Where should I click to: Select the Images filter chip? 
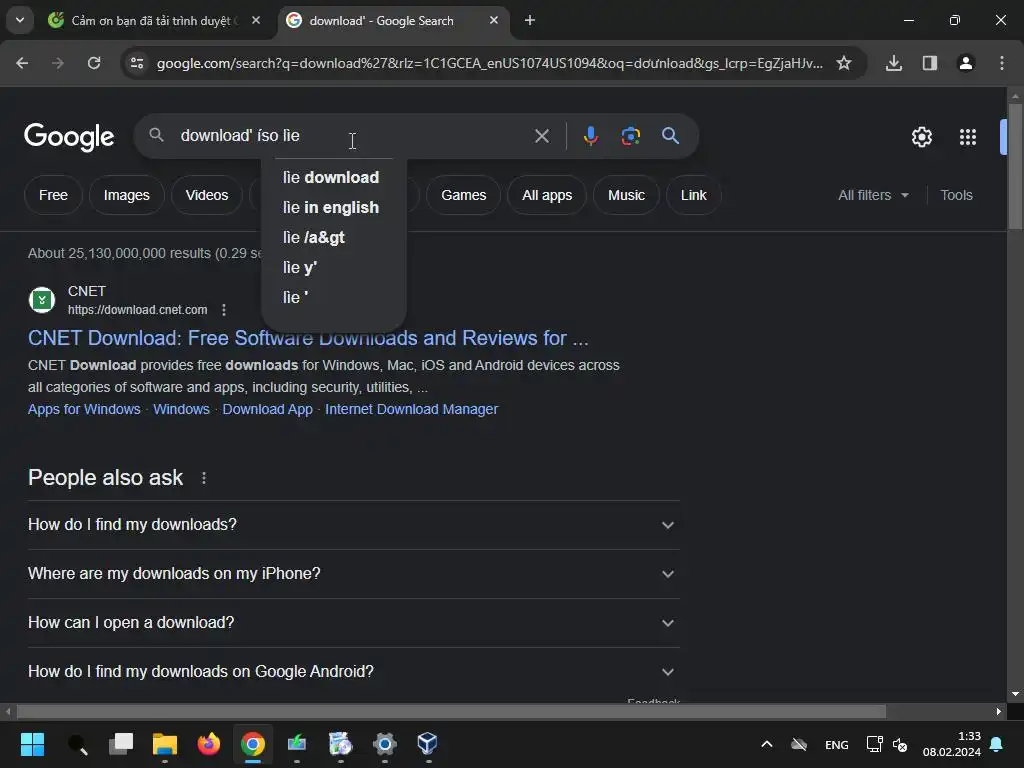tap(127, 195)
